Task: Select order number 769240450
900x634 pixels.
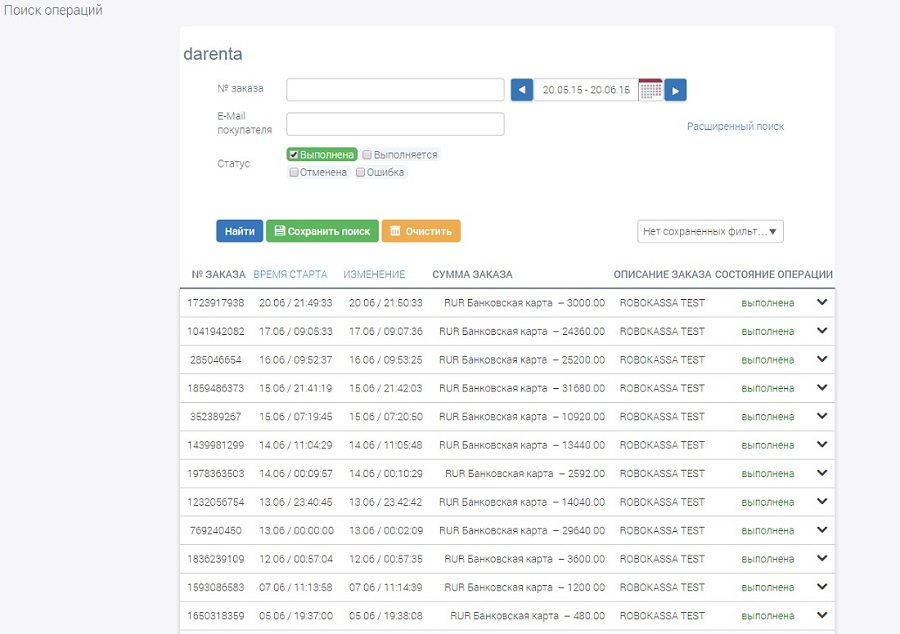Action: [216, 531]
